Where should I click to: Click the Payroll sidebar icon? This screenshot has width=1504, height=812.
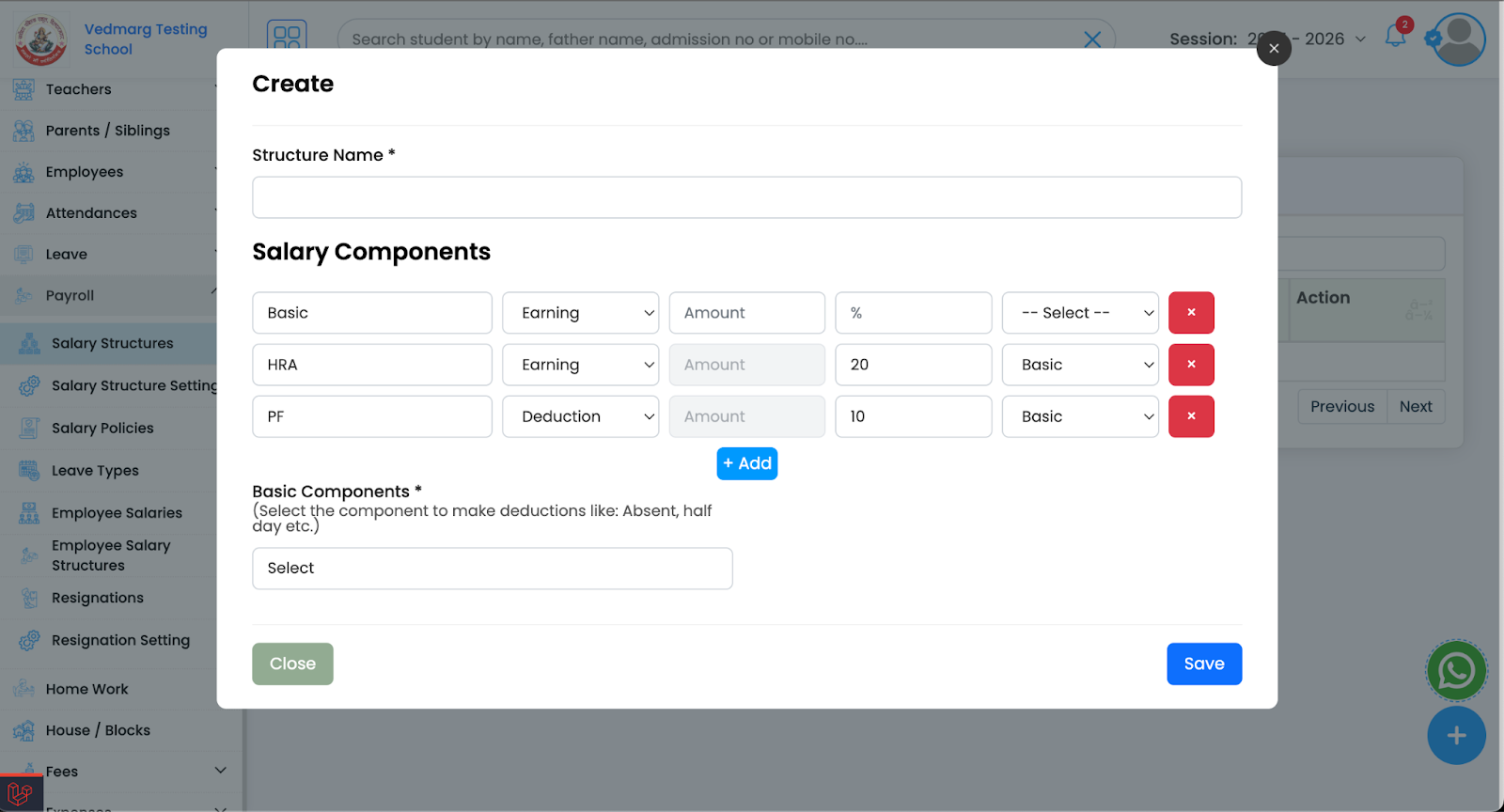(23, 296)
